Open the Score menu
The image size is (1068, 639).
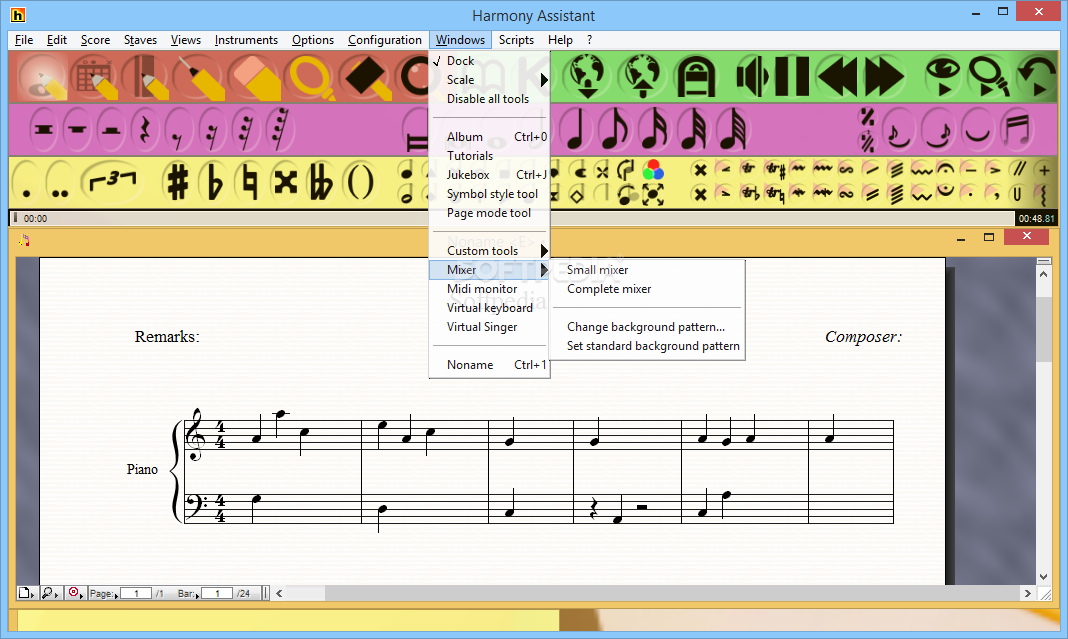tap(95, 40)
